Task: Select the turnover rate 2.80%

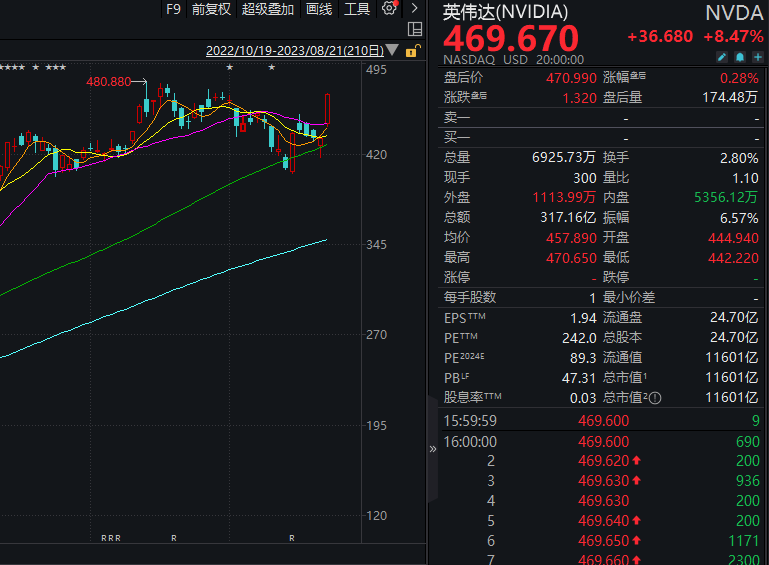Action: (x=739, y=158)
